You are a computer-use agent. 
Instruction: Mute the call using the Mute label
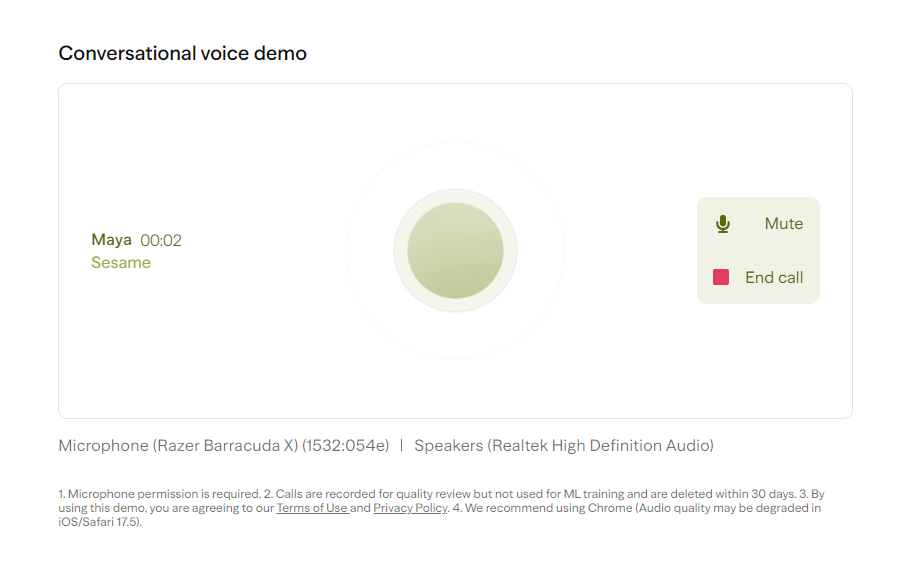click(784, 224)
